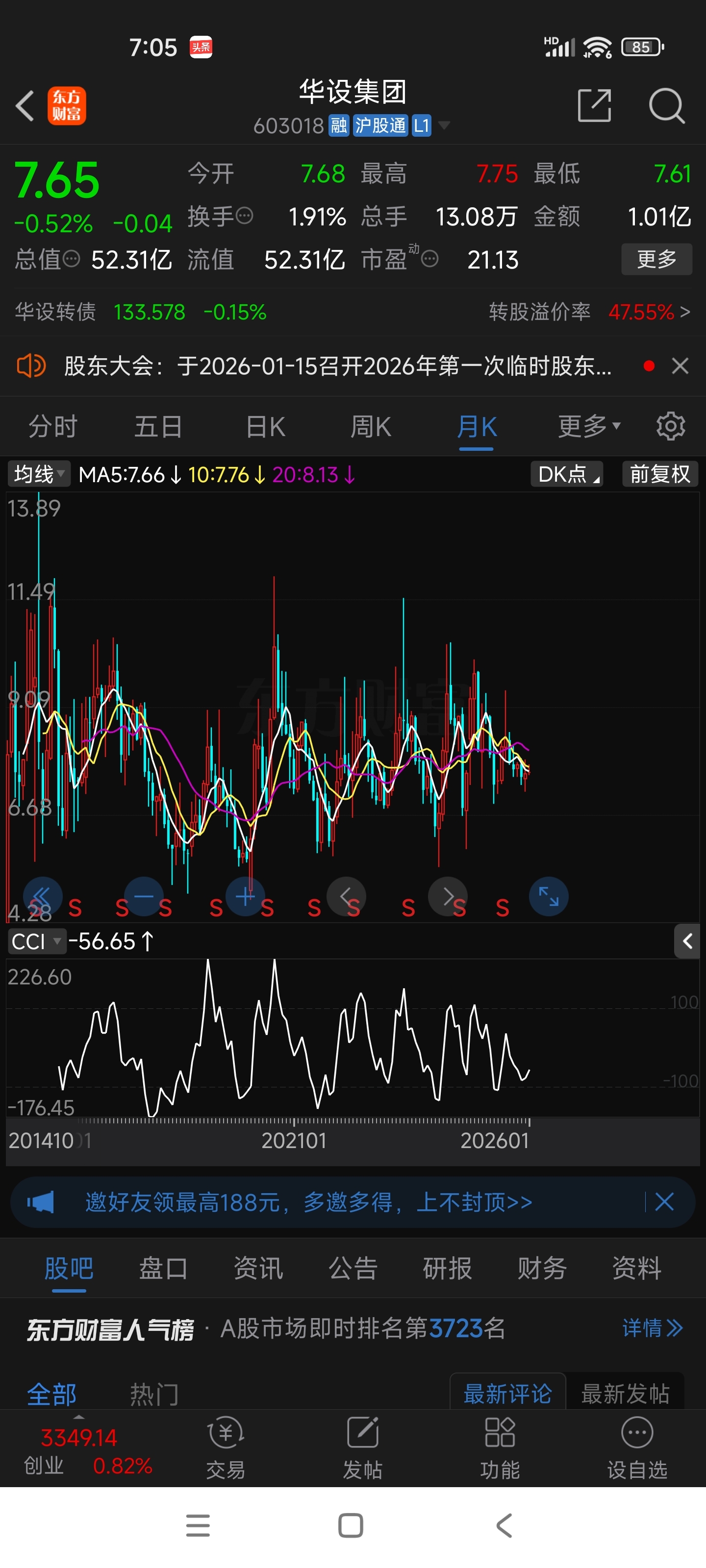
Task: Switch to 日K chart tab
Action: (x=266, y=426)
